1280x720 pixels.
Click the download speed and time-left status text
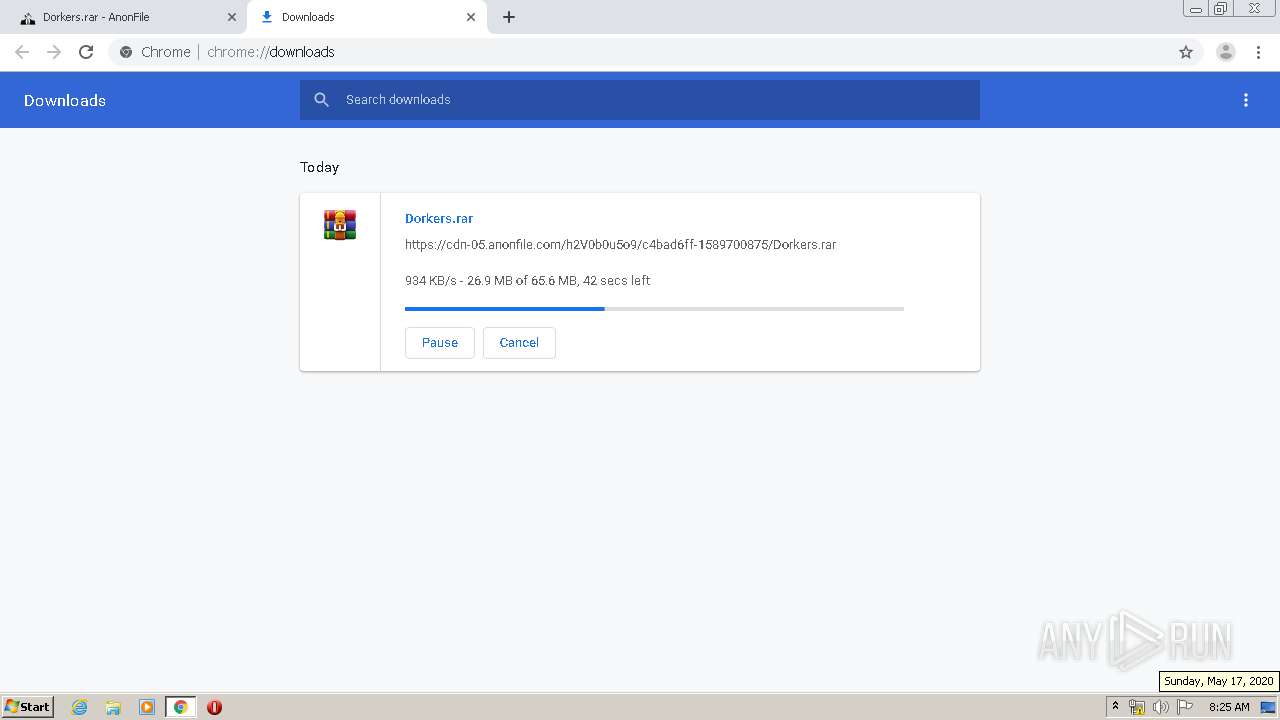coord(527,281)
